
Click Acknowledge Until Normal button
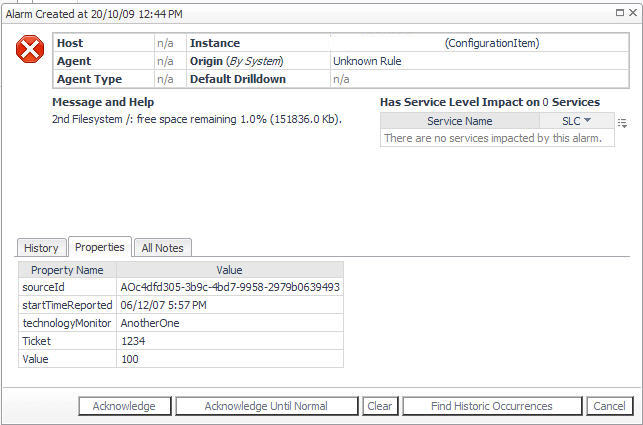pyautogui.click(x=266, y=406)
